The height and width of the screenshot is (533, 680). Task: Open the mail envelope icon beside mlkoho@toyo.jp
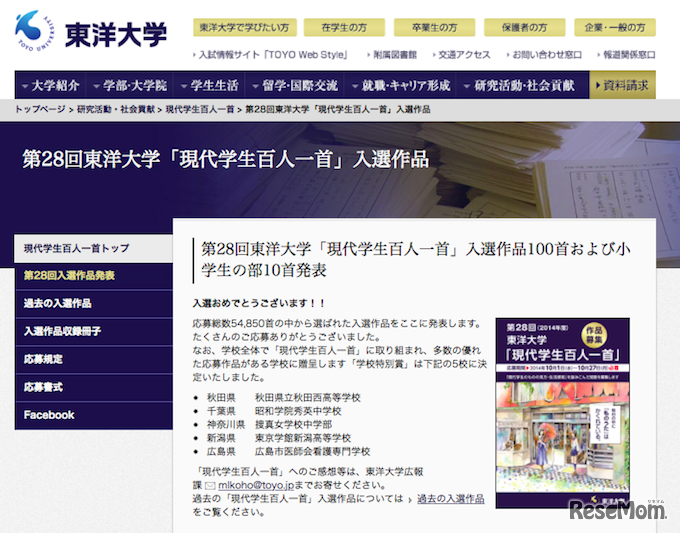pos(210,486)
